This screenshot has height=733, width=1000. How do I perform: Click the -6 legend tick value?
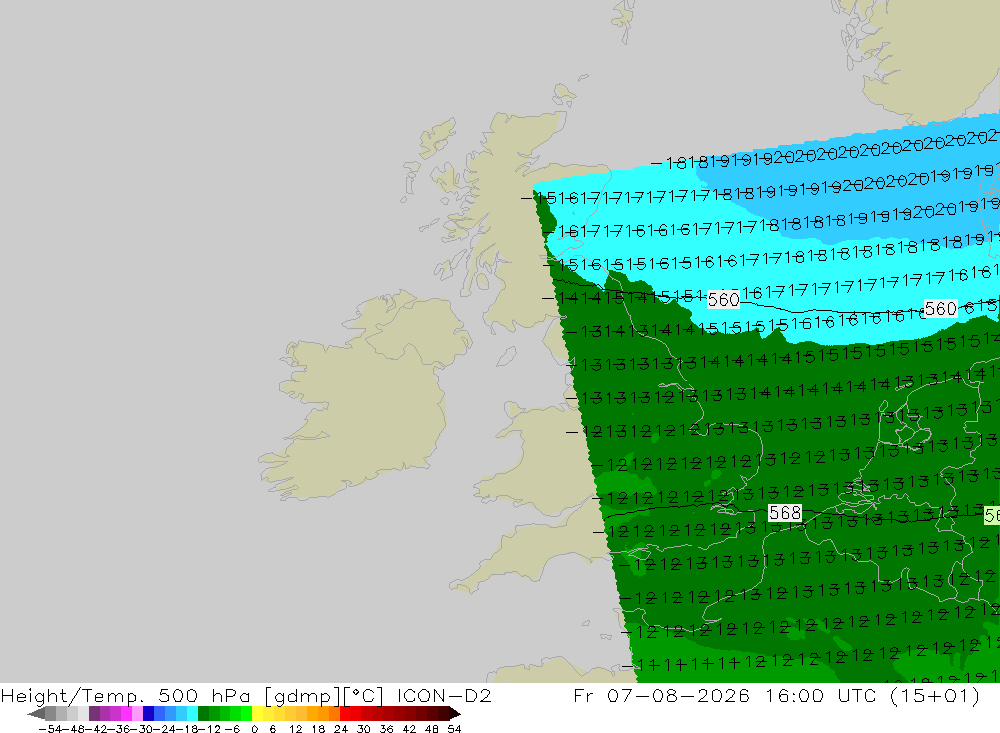[232, 729]
